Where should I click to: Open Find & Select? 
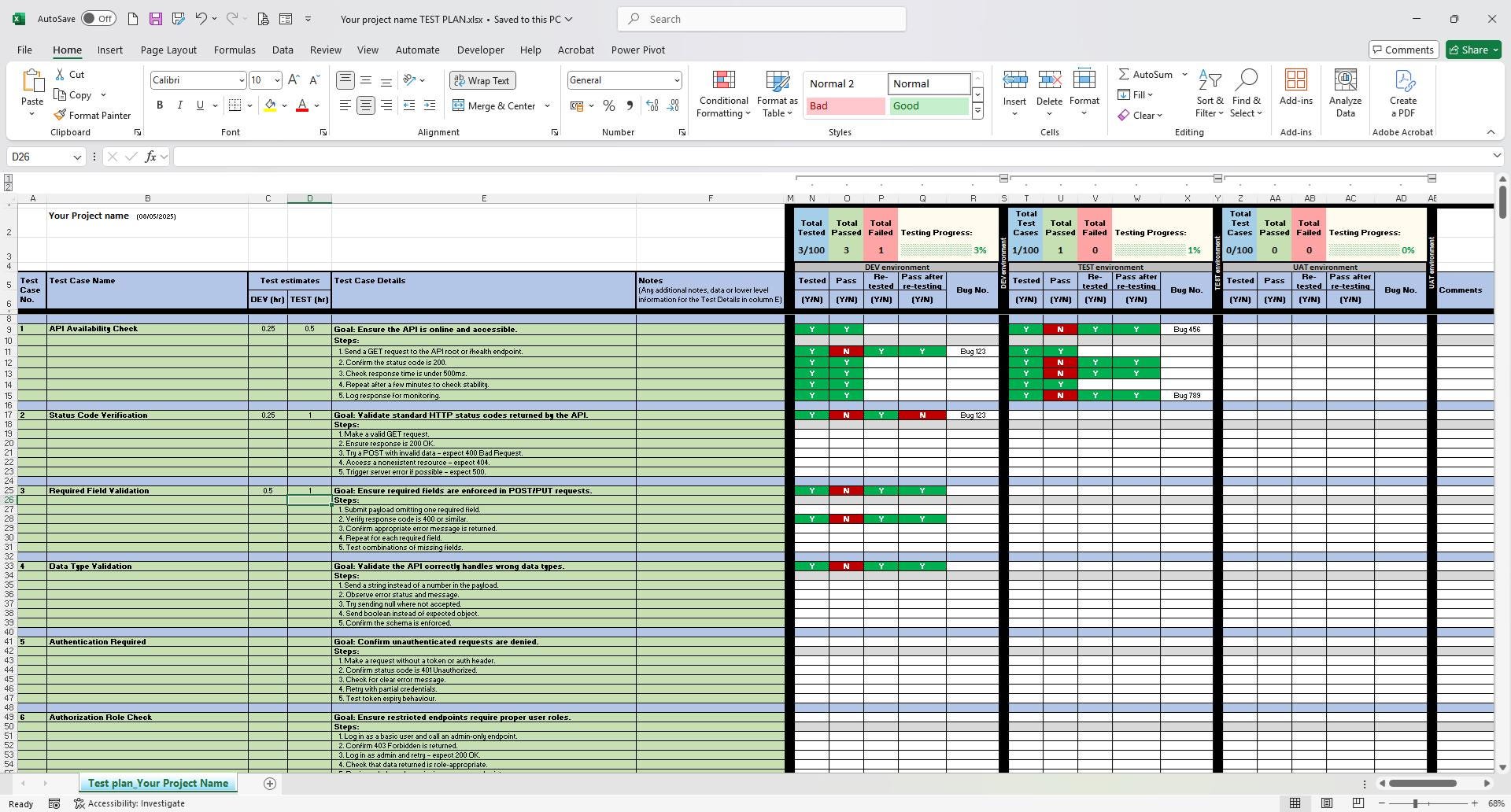coord(1246,94)
